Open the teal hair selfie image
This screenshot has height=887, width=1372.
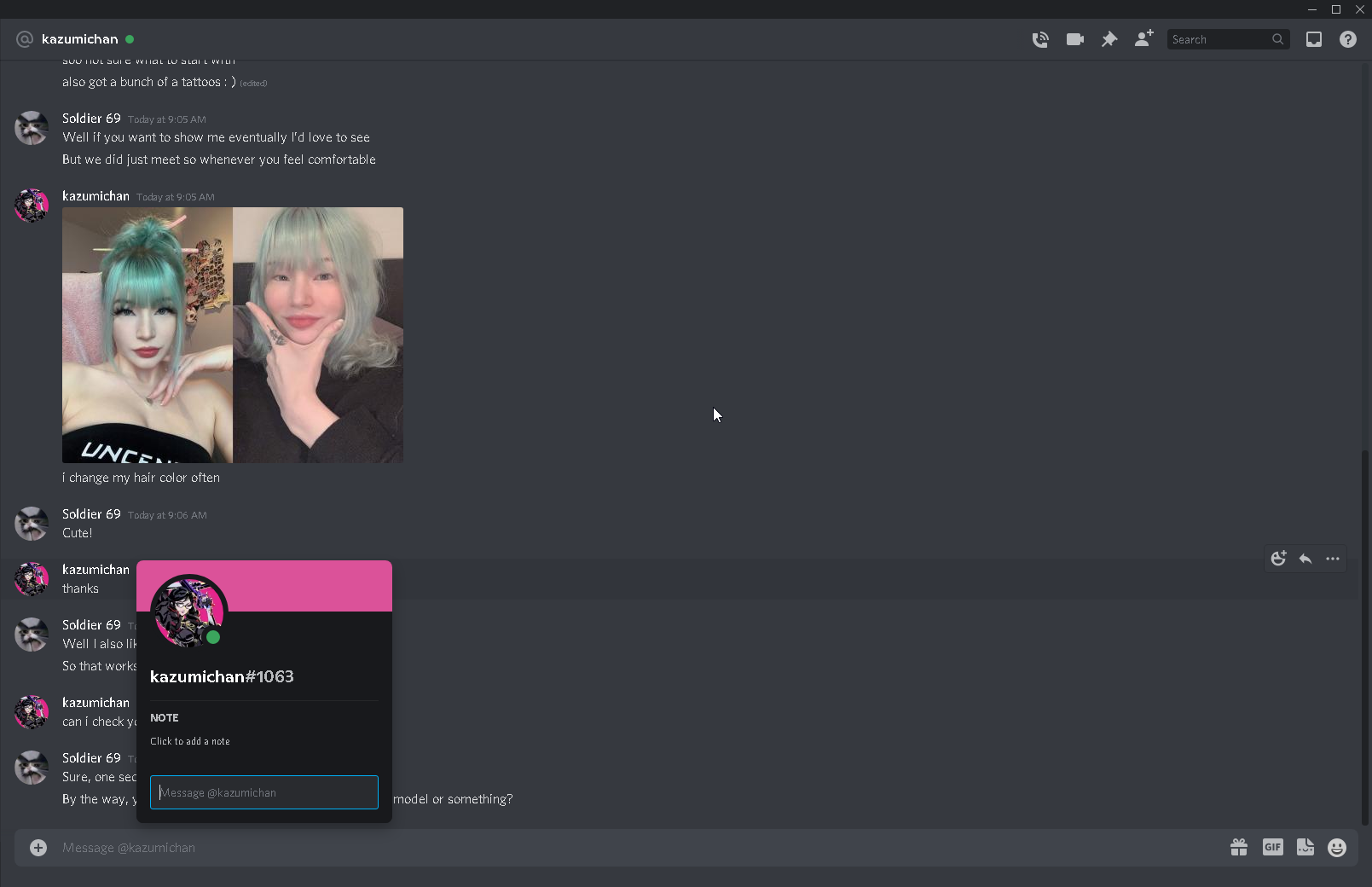pos(233,335)
